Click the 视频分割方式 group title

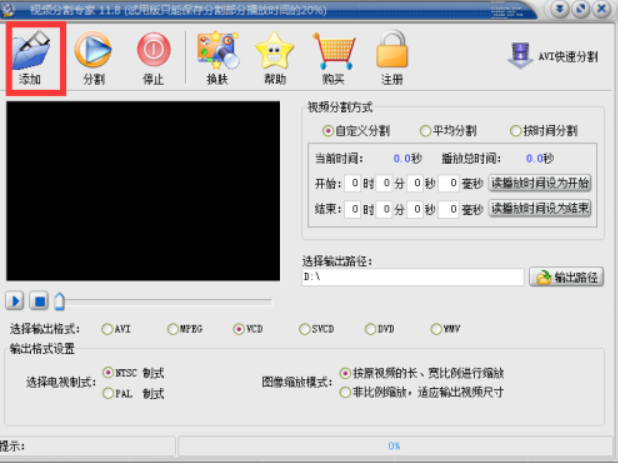tap(340, 107)
